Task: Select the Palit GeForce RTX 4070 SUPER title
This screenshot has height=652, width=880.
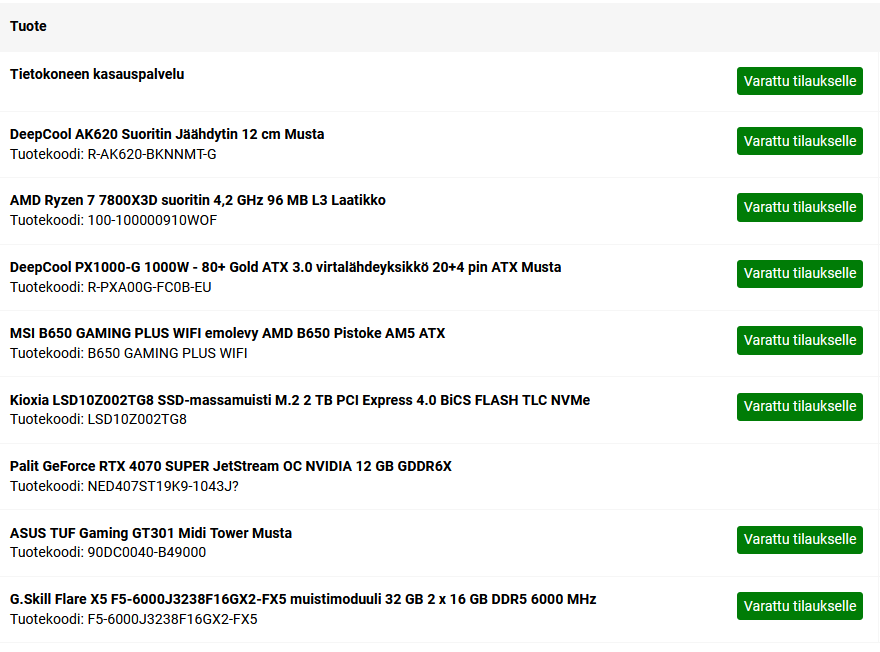Action: (x=231, y=466)
